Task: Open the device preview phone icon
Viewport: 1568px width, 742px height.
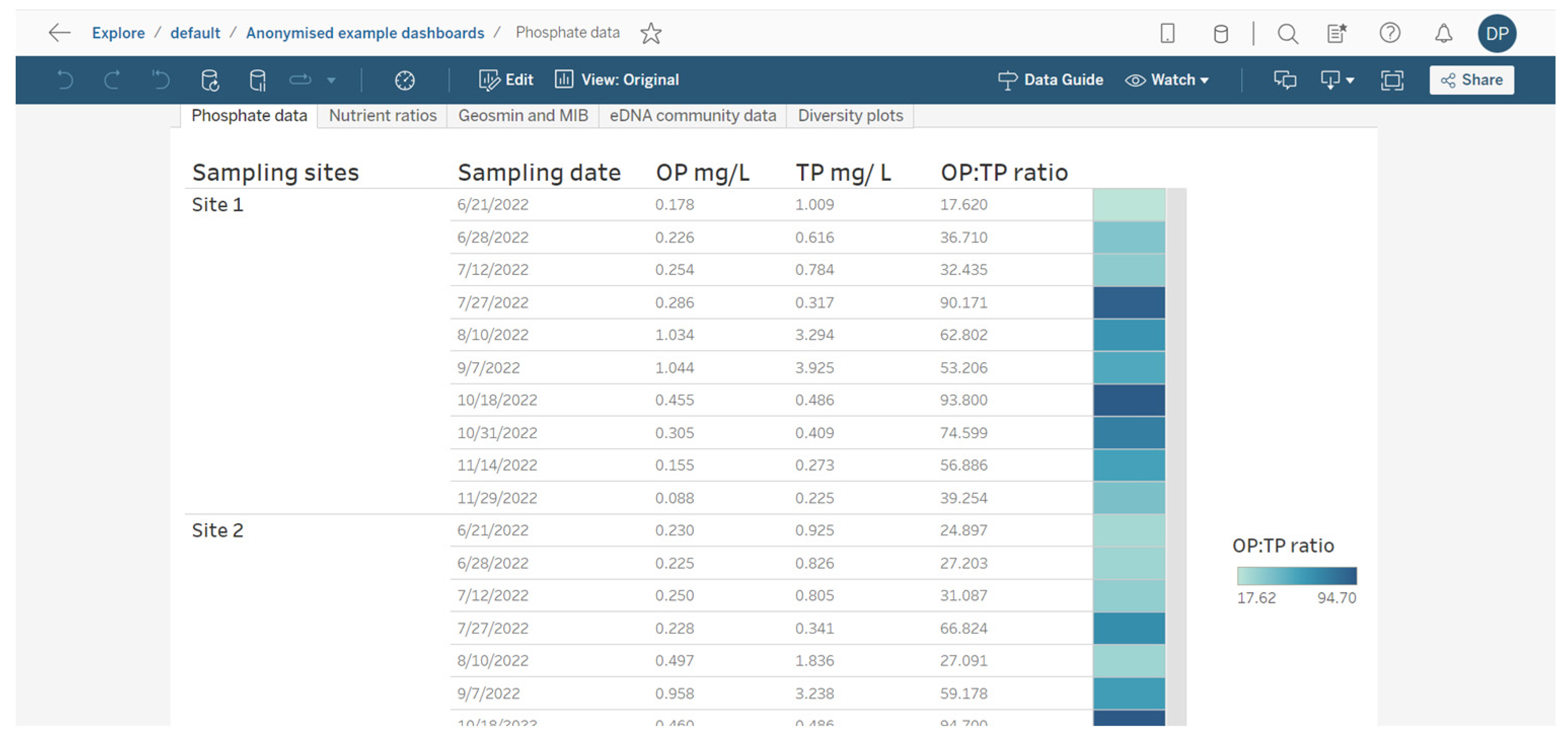Action: (x=1167, y=33)
